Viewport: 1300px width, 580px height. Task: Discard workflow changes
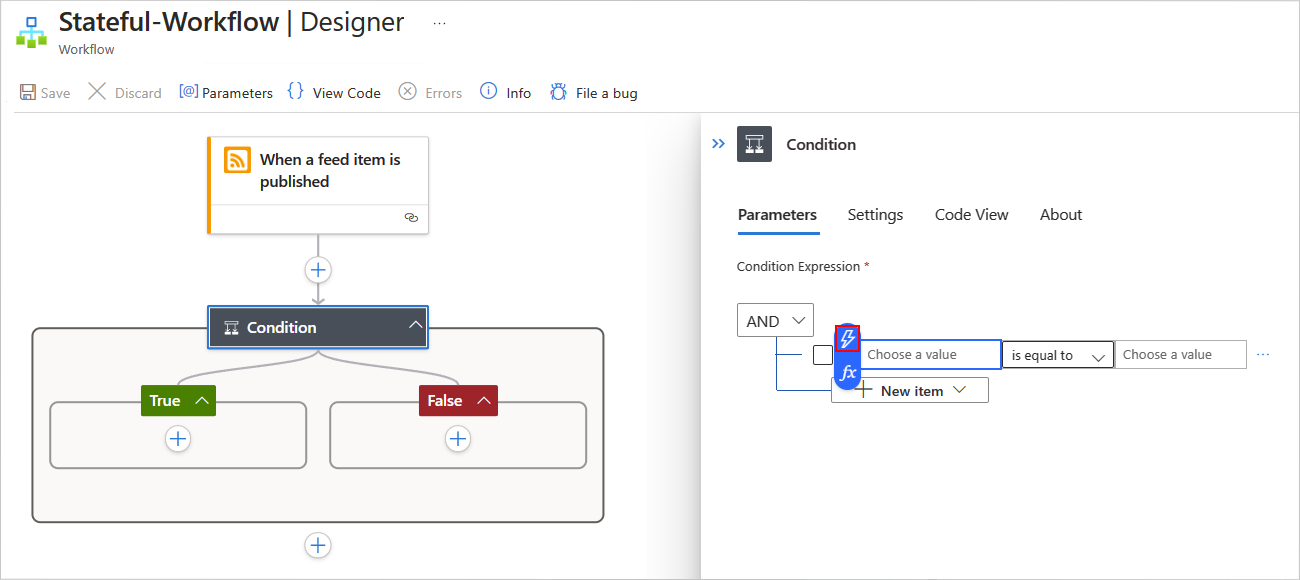(124, 92)
